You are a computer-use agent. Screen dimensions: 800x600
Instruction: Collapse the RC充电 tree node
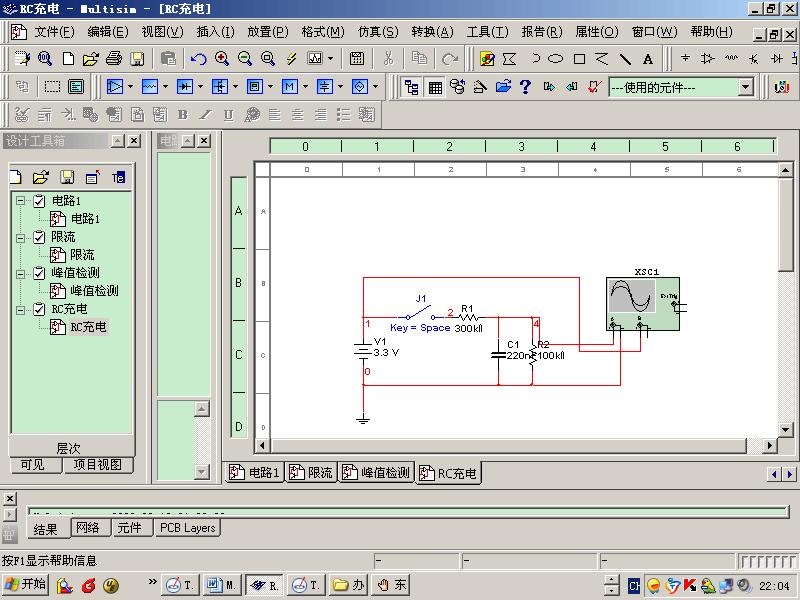[x=20, y=310]
